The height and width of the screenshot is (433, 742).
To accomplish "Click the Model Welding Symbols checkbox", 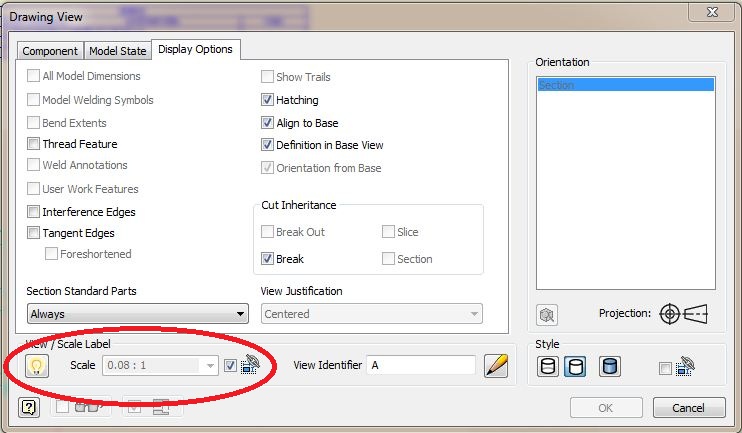I will point(33,99).
